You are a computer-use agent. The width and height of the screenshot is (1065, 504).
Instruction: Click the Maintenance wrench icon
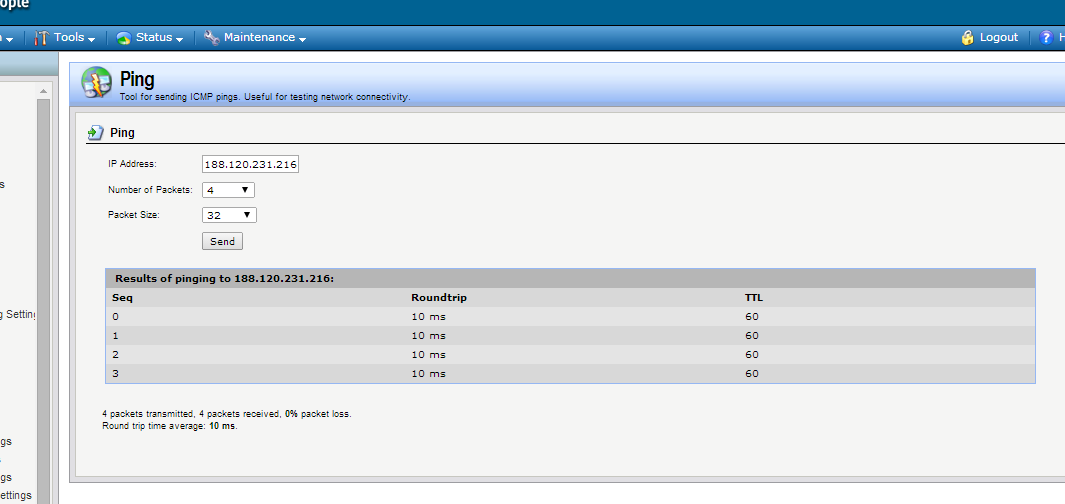tap(211, 38)
